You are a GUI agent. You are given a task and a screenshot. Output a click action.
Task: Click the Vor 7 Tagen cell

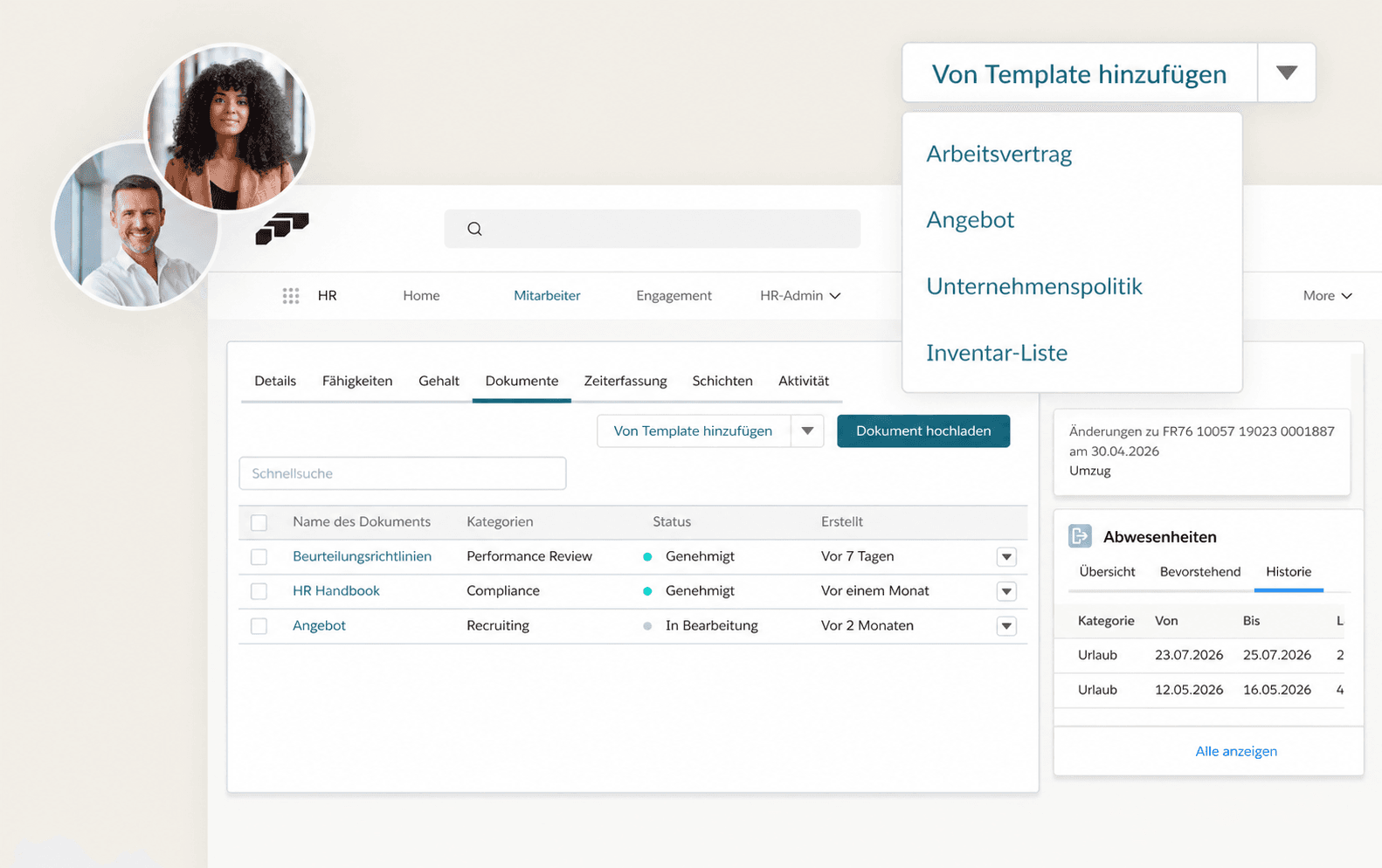[x=857, y=556]
